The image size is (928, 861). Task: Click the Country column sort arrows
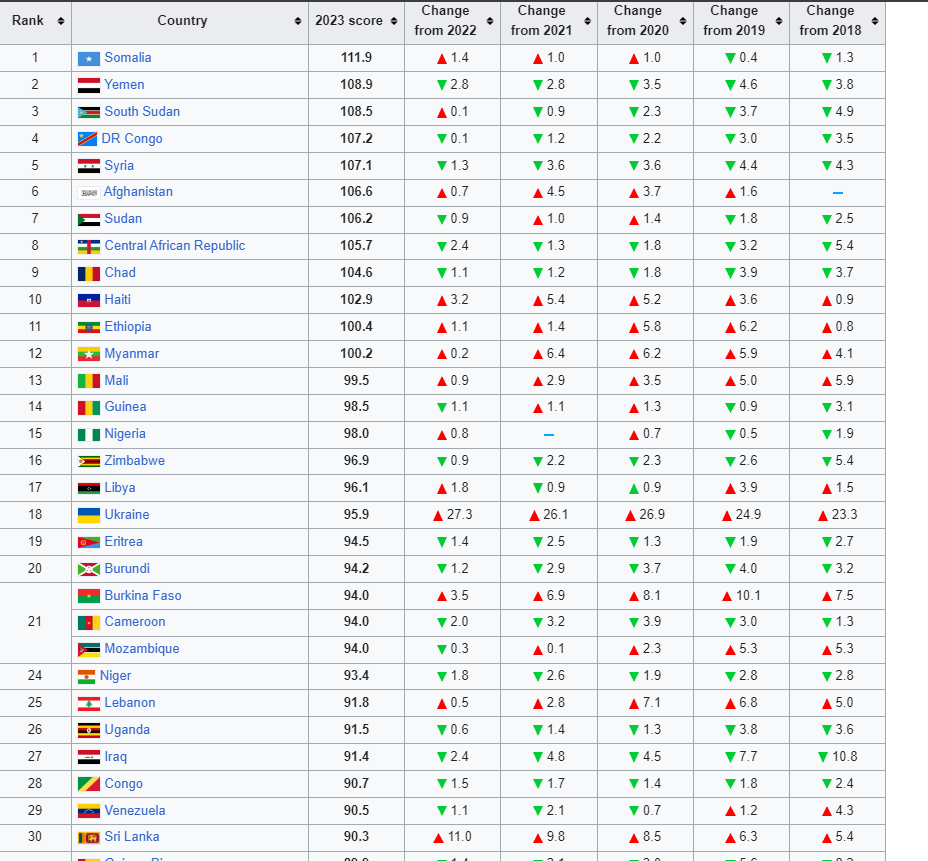click(298, 21)
